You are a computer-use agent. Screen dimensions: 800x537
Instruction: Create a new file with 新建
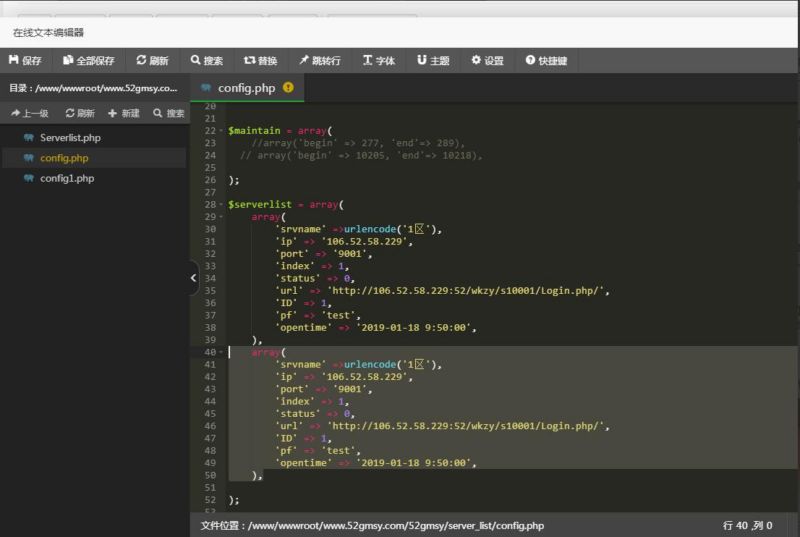pos(123,113)
